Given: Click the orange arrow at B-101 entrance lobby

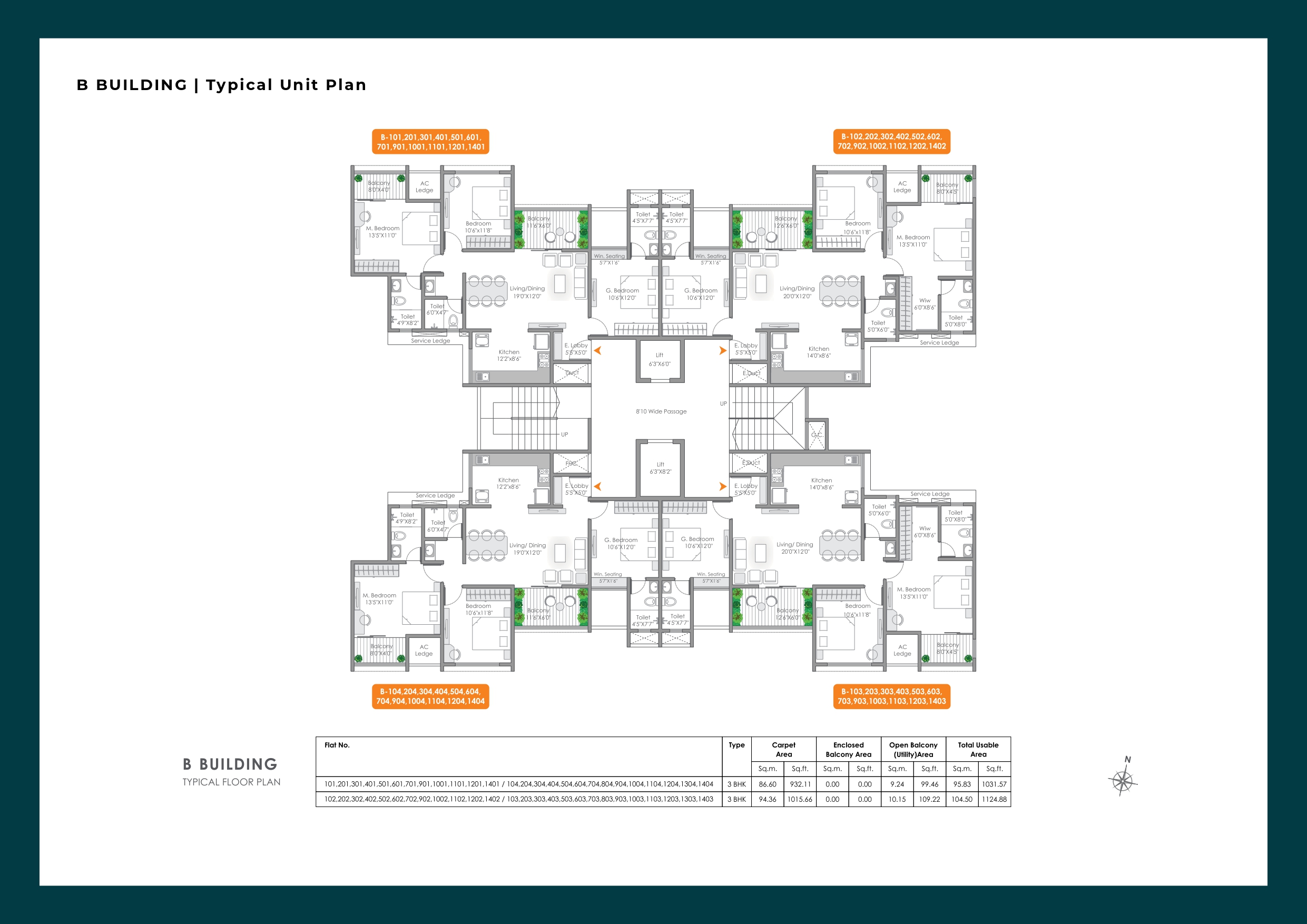Looking at the screenshot, I should click(x=598, y=351).
